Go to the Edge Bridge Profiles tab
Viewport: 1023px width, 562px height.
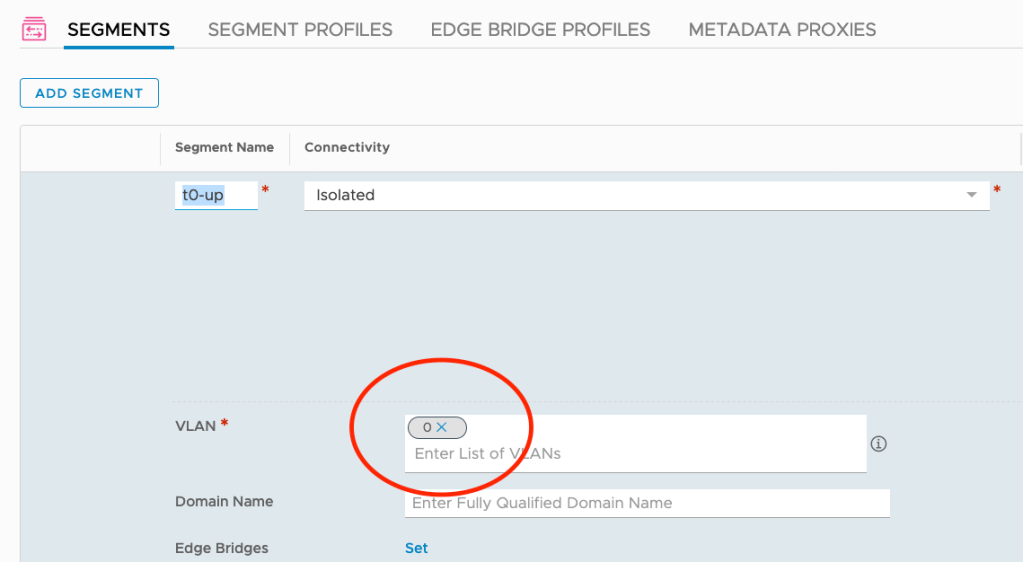click(540, 30)
